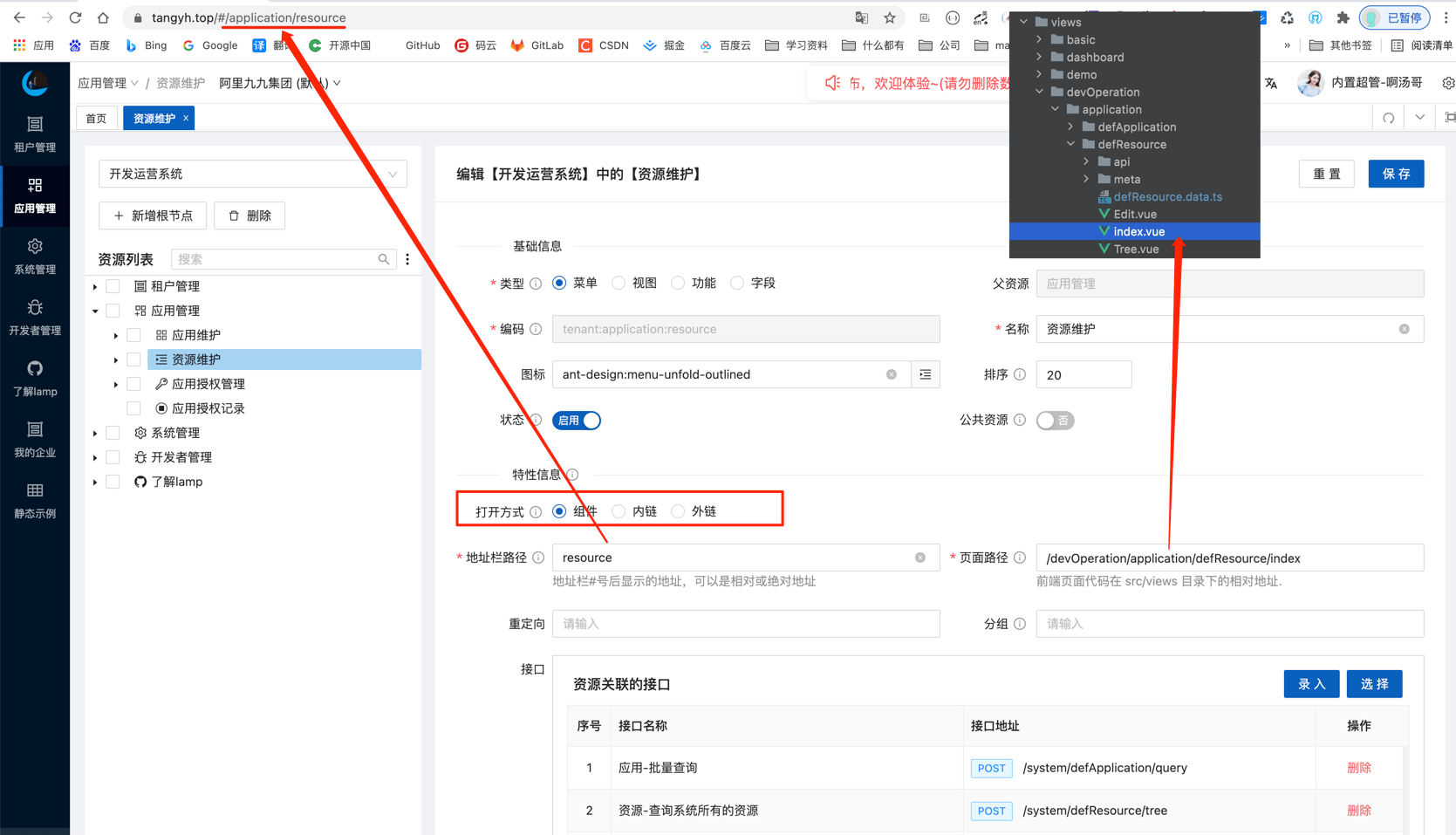1456x835 pixels.
Task: Open 开发者管理 bug icon in sidebar
Action: click(35, 318)
